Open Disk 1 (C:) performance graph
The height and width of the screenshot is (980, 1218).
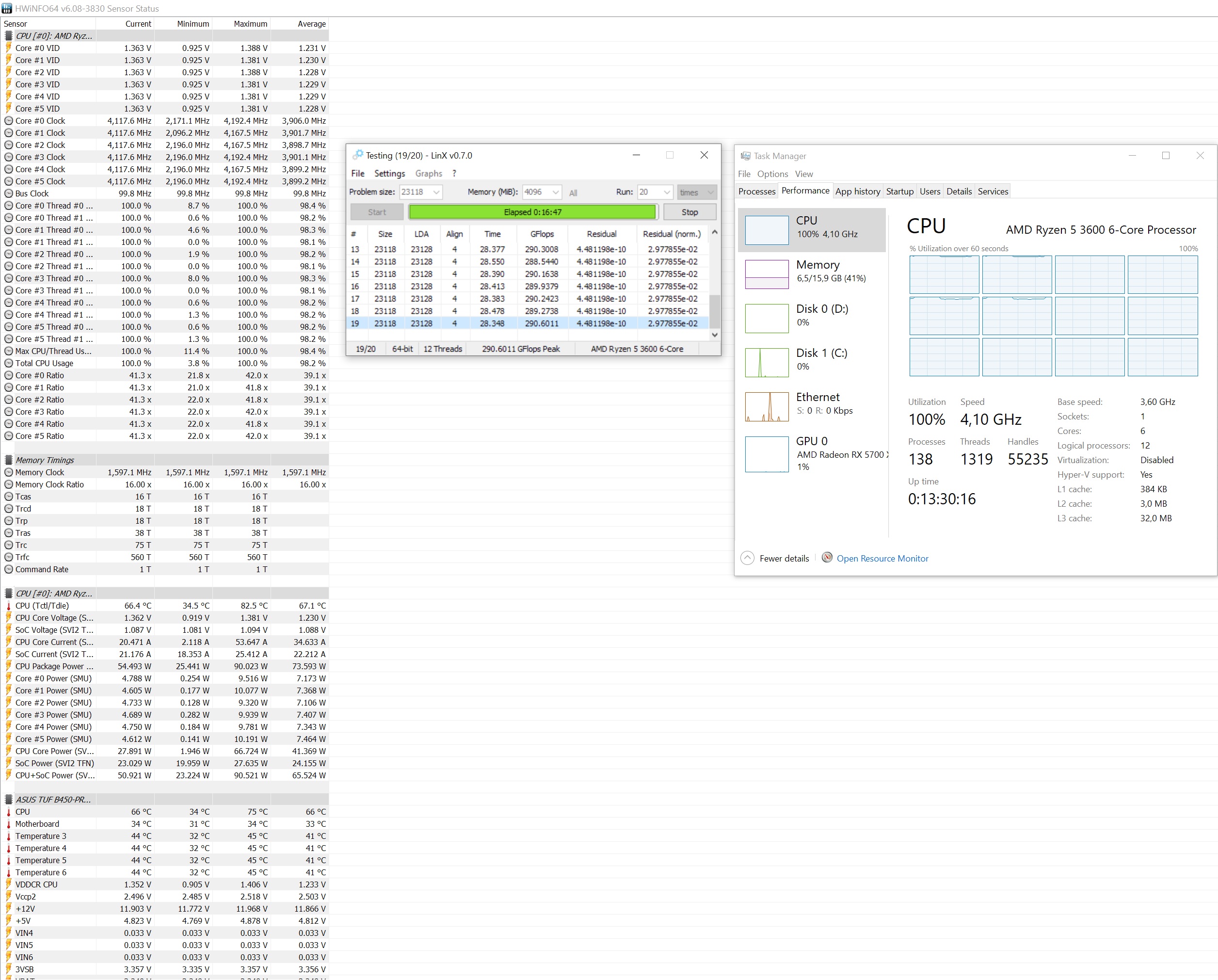pyautogui.click(x=766, y=362)
